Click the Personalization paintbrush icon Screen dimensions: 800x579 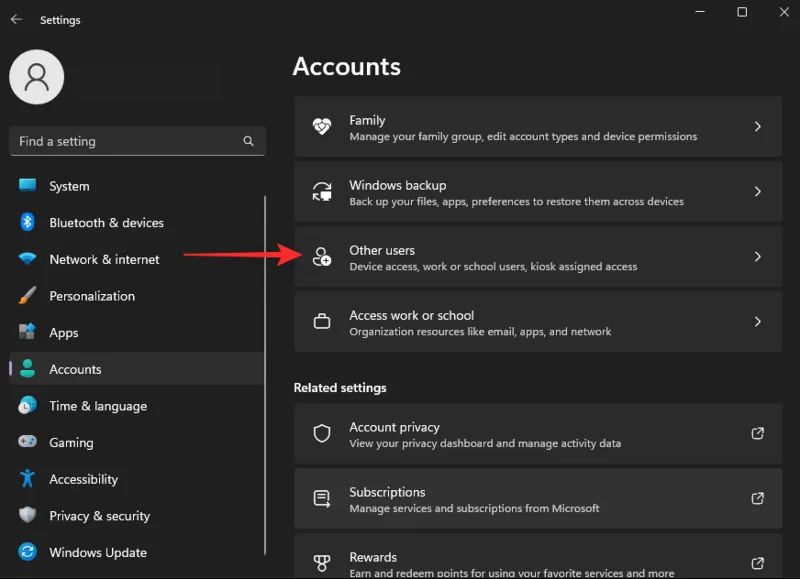(28, 295)
